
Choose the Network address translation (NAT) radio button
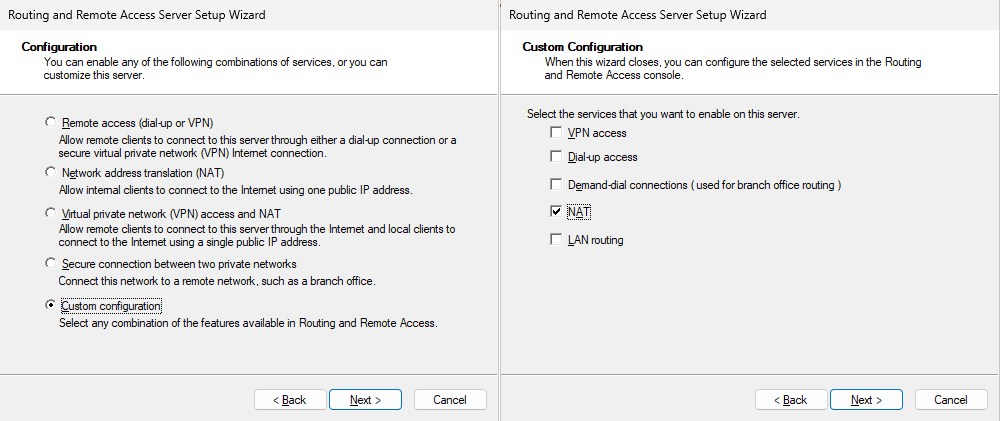click(51, 172)
